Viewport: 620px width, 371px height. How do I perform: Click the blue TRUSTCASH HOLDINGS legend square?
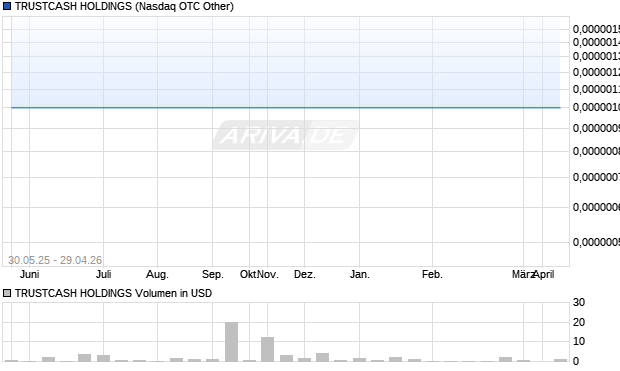pos(7,6)
